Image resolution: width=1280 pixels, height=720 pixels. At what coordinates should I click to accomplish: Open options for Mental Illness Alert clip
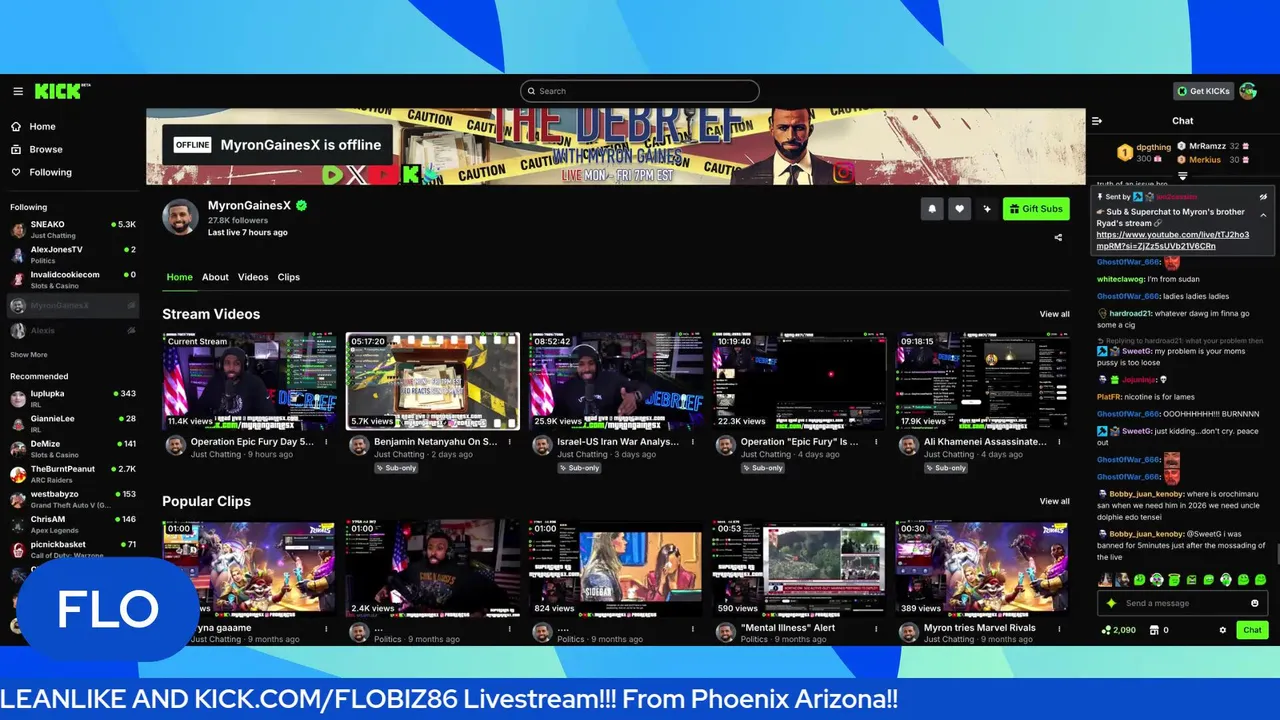[x=876, y=628]
